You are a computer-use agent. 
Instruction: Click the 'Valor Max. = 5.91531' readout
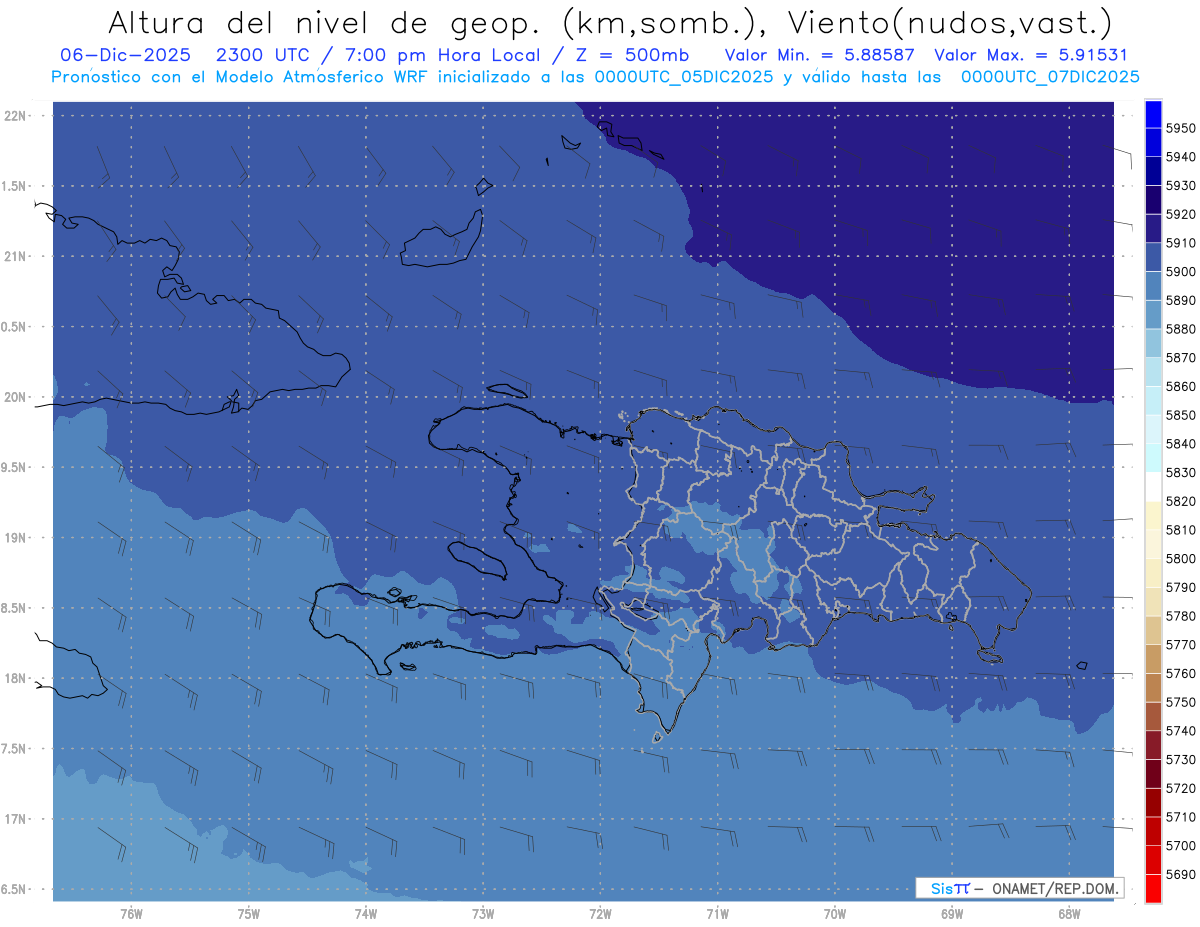tap(1030, 55)
